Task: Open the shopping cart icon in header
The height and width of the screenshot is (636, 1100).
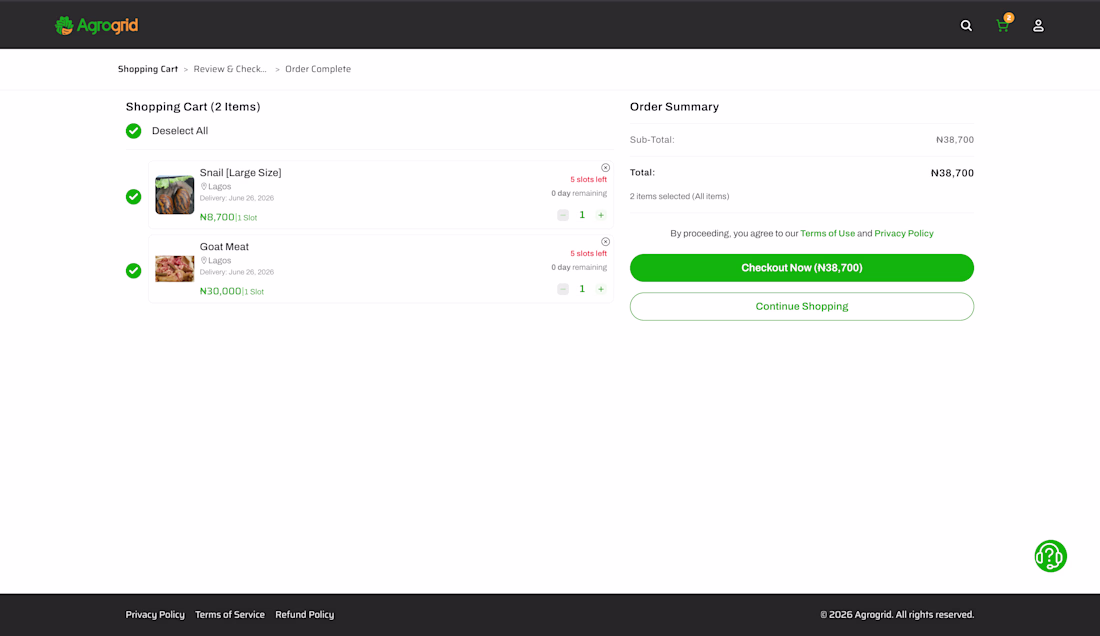Action: pyautogui.click(x=1002, y=26)
